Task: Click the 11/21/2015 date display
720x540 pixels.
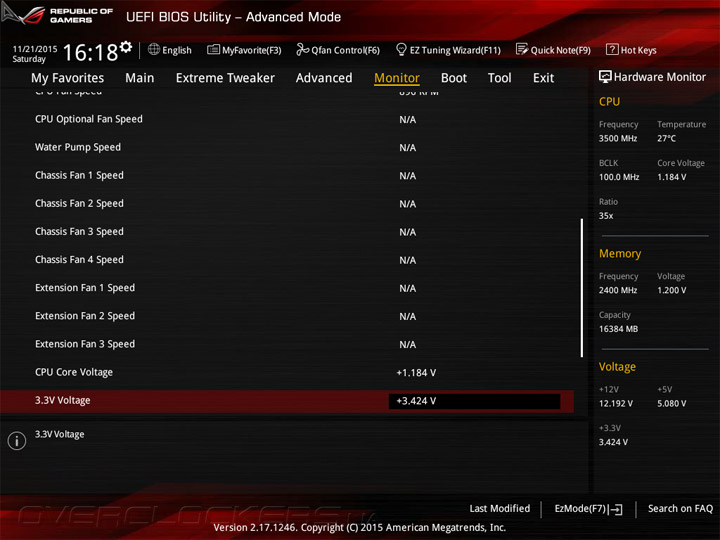Action: click(35, 49)
